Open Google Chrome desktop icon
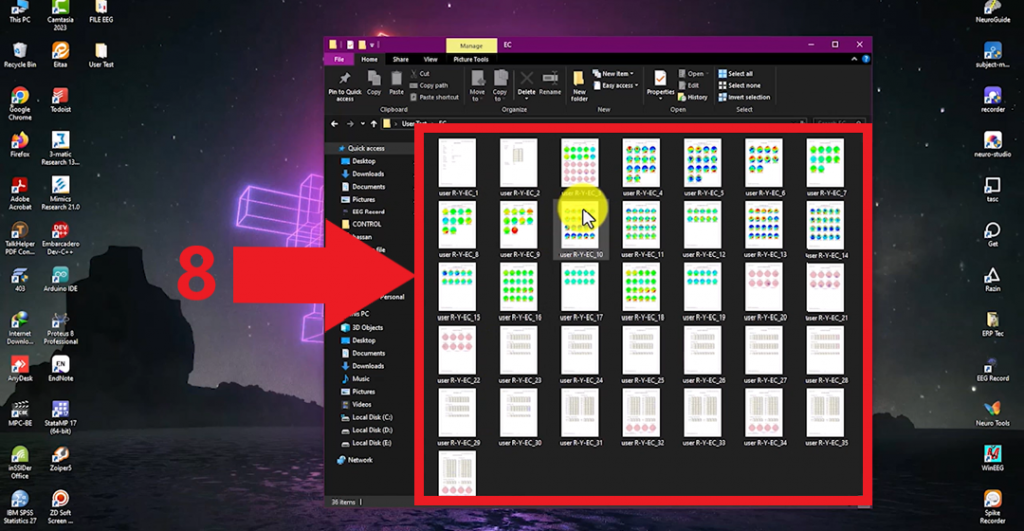Screen dimensions: 1024x531 [19, 101]
